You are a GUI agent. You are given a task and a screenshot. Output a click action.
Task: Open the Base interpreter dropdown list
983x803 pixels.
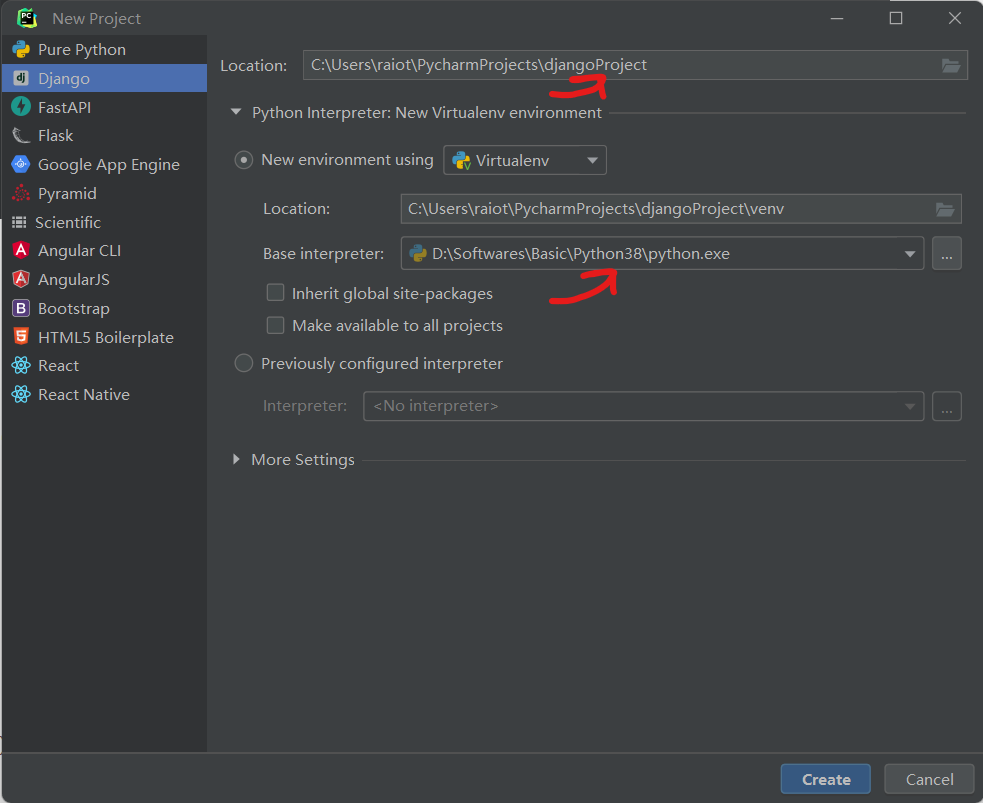pos(910,254)
